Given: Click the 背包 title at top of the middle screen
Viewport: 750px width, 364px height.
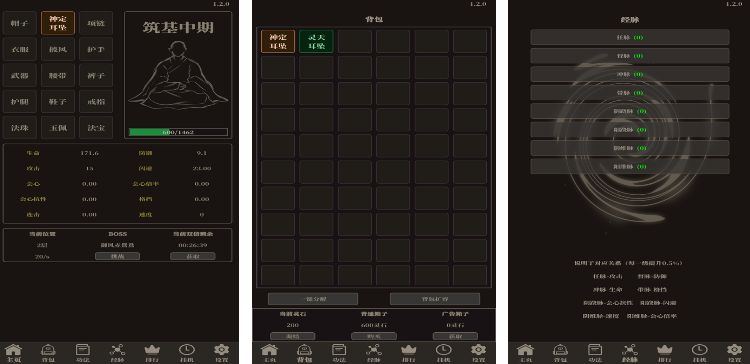Looking at the screenshot, I should 374,20.
